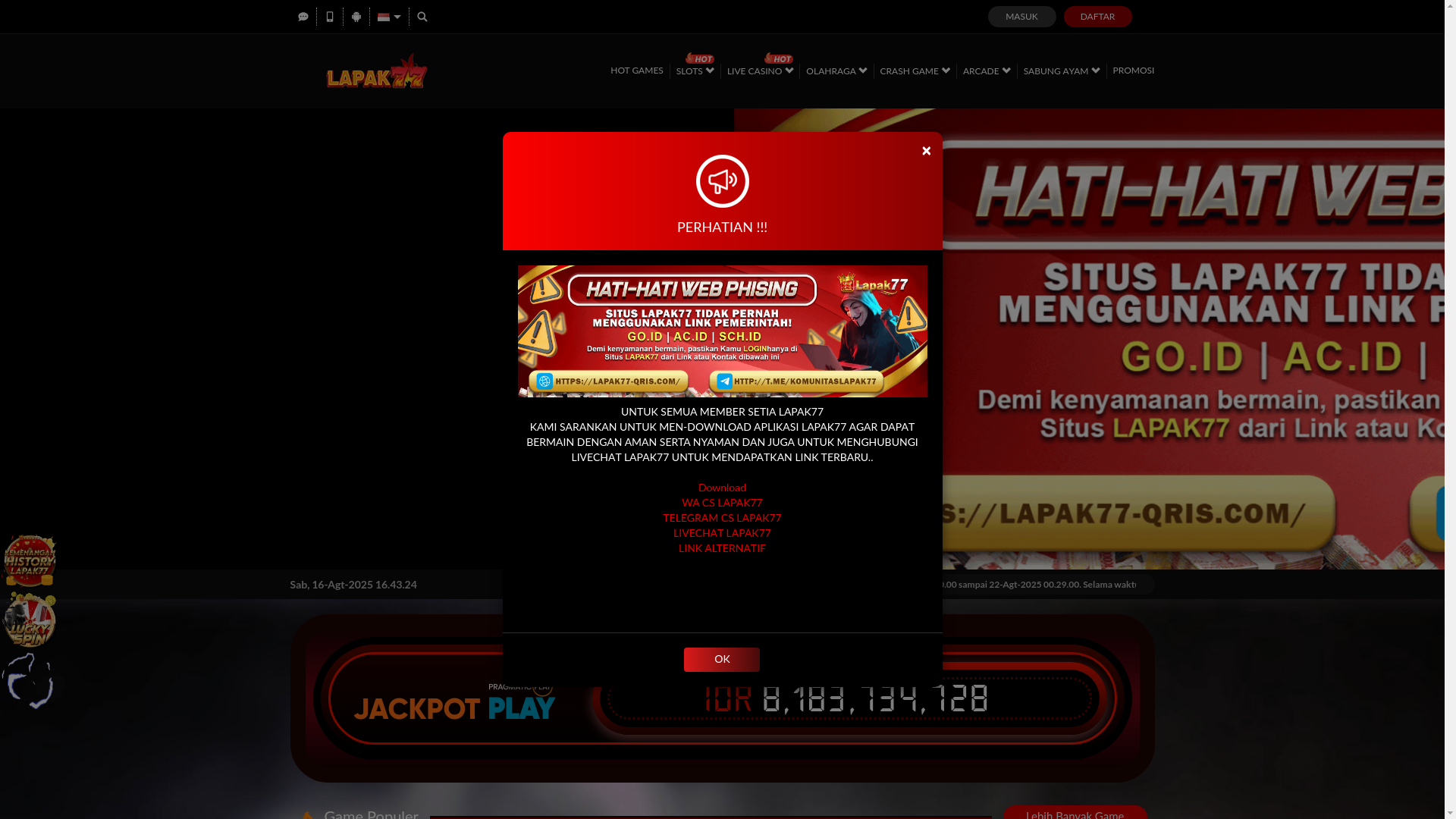Open the LIVECHAT LAPAK77 link

722,533
